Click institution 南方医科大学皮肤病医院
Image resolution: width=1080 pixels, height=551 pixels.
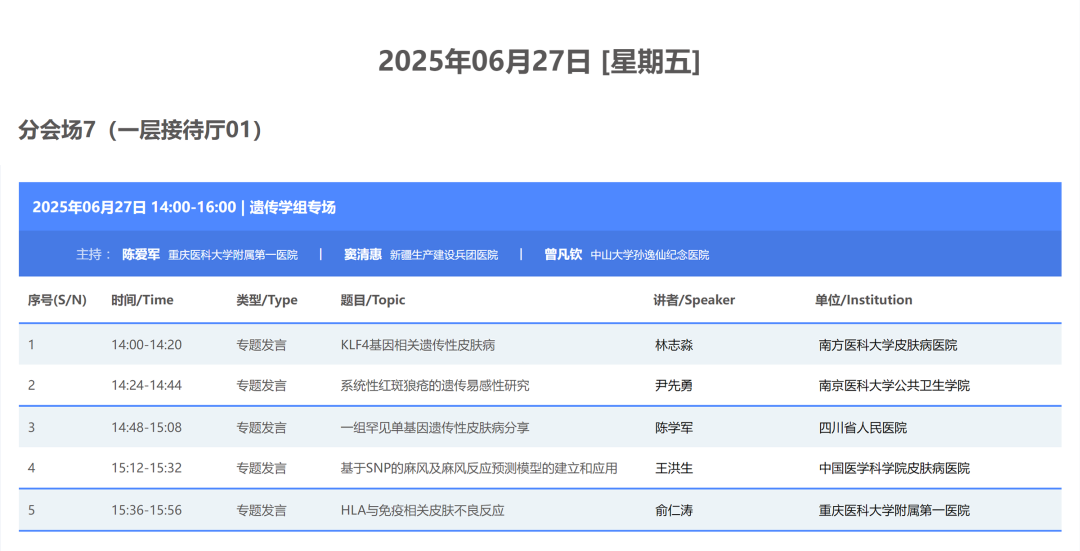tap(888, 345)
